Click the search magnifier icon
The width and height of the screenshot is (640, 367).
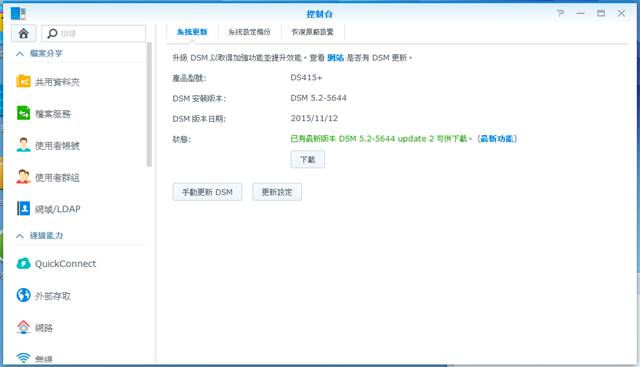coord(52,33)
